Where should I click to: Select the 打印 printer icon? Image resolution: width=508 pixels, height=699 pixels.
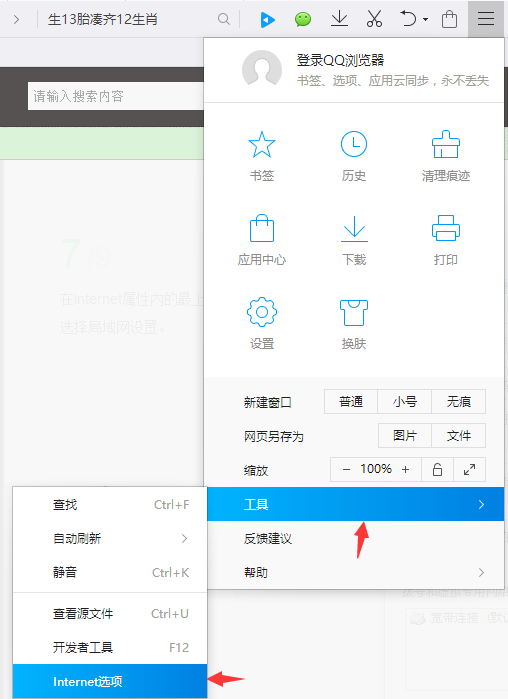point(446,228)
